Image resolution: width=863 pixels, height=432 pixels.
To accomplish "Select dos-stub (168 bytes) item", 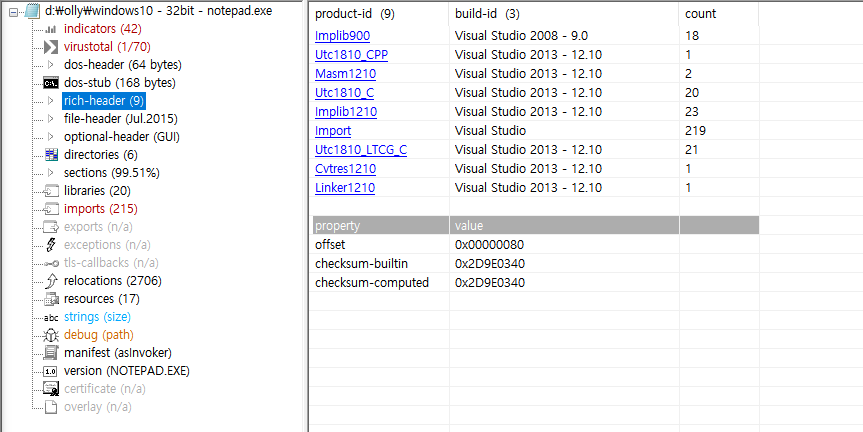I will click(x=120, y=83).
